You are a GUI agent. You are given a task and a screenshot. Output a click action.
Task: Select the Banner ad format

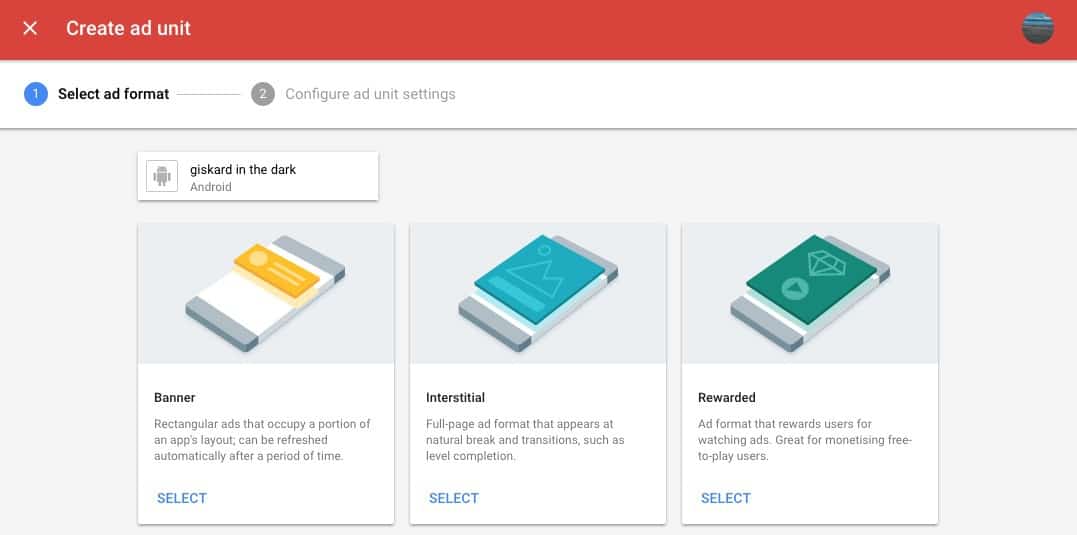(182, 499)
